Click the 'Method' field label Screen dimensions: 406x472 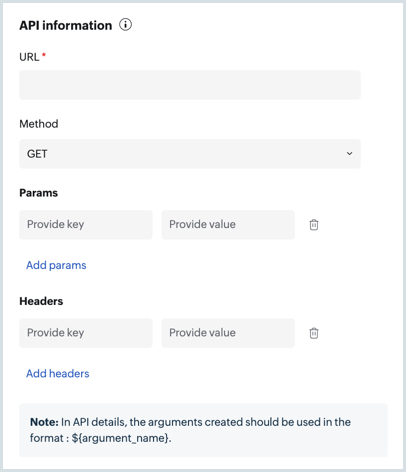pyautogui.click(x=39, y=124)
